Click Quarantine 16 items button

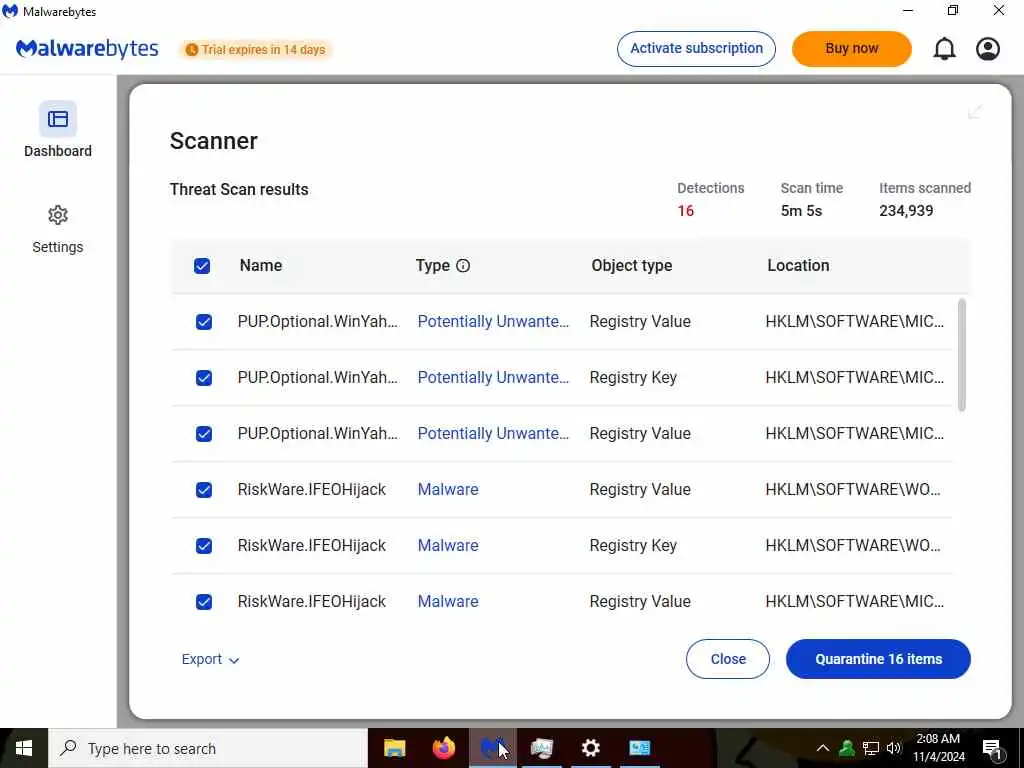click(878, 659)
